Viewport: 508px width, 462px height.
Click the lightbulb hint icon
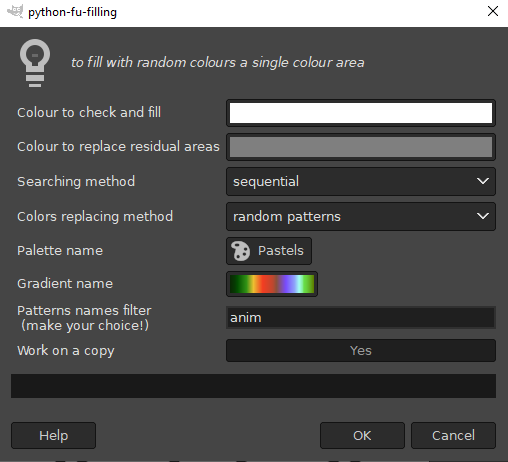pos(35,63)
